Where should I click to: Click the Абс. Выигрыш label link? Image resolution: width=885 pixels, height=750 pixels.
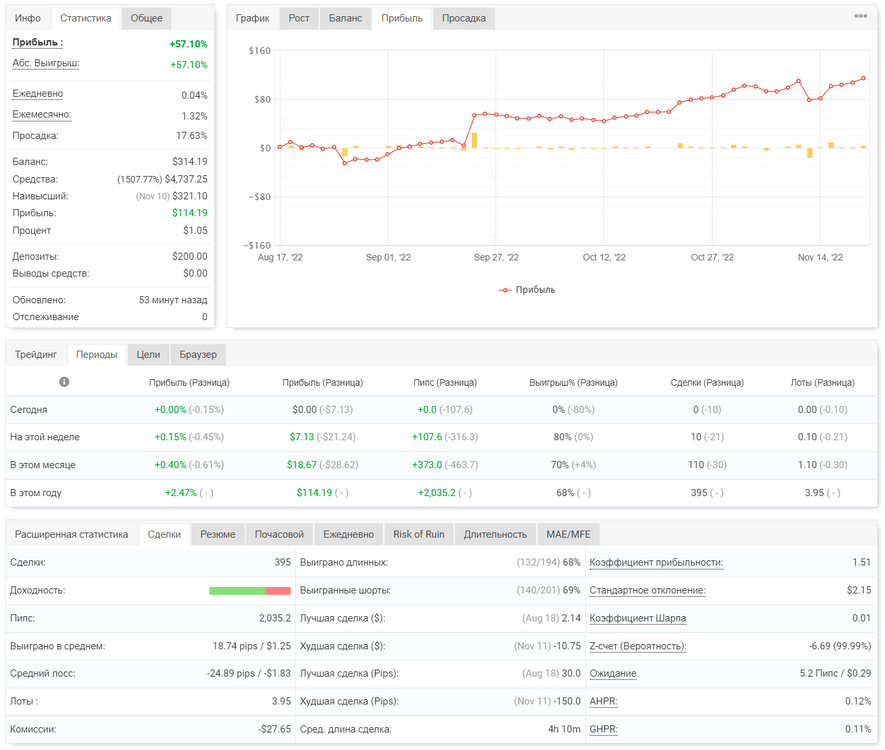pyautogui.click(x=46, y=63)
